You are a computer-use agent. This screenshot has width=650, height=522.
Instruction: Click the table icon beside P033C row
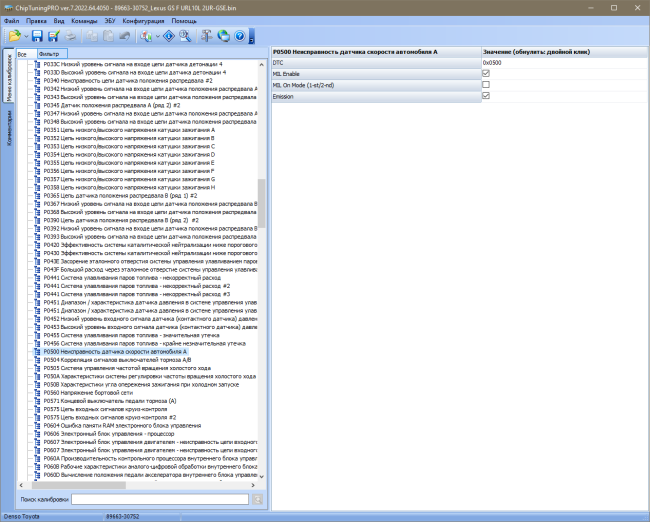coord(37,64)
